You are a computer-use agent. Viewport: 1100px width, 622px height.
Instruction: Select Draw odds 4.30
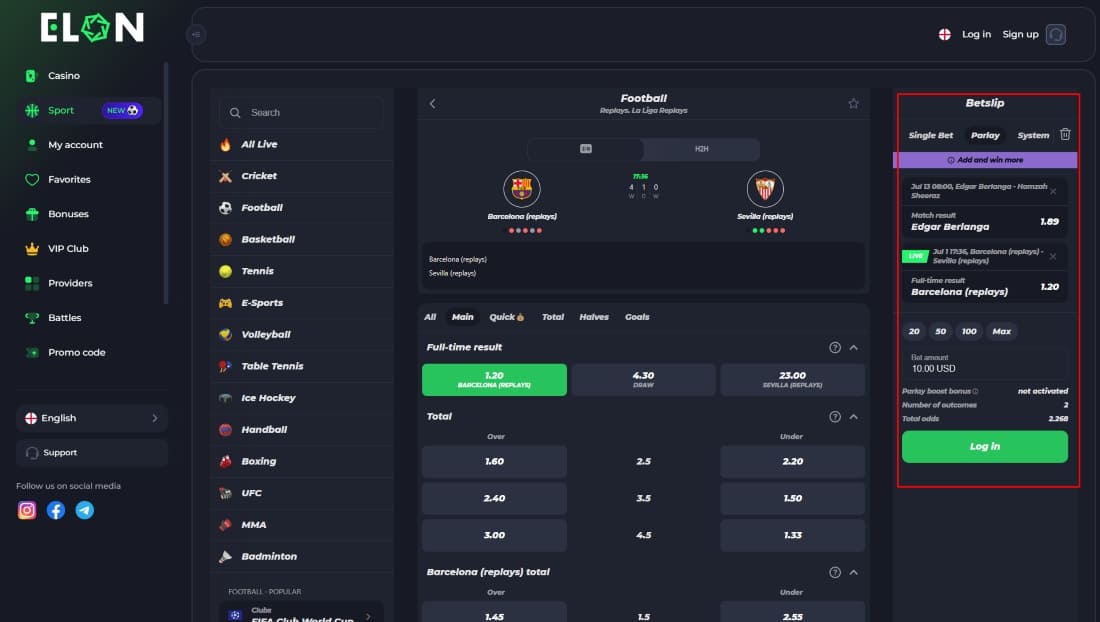click(x=643, y=379)
